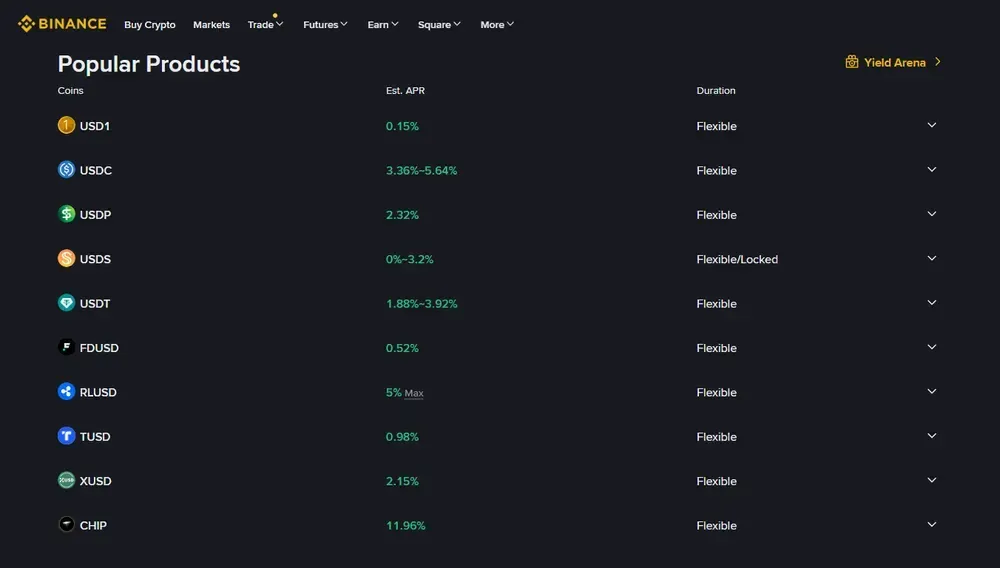Expand the USDC row chevron
This screenshot has height=568, width=1000.
click(x=932, y=170)
